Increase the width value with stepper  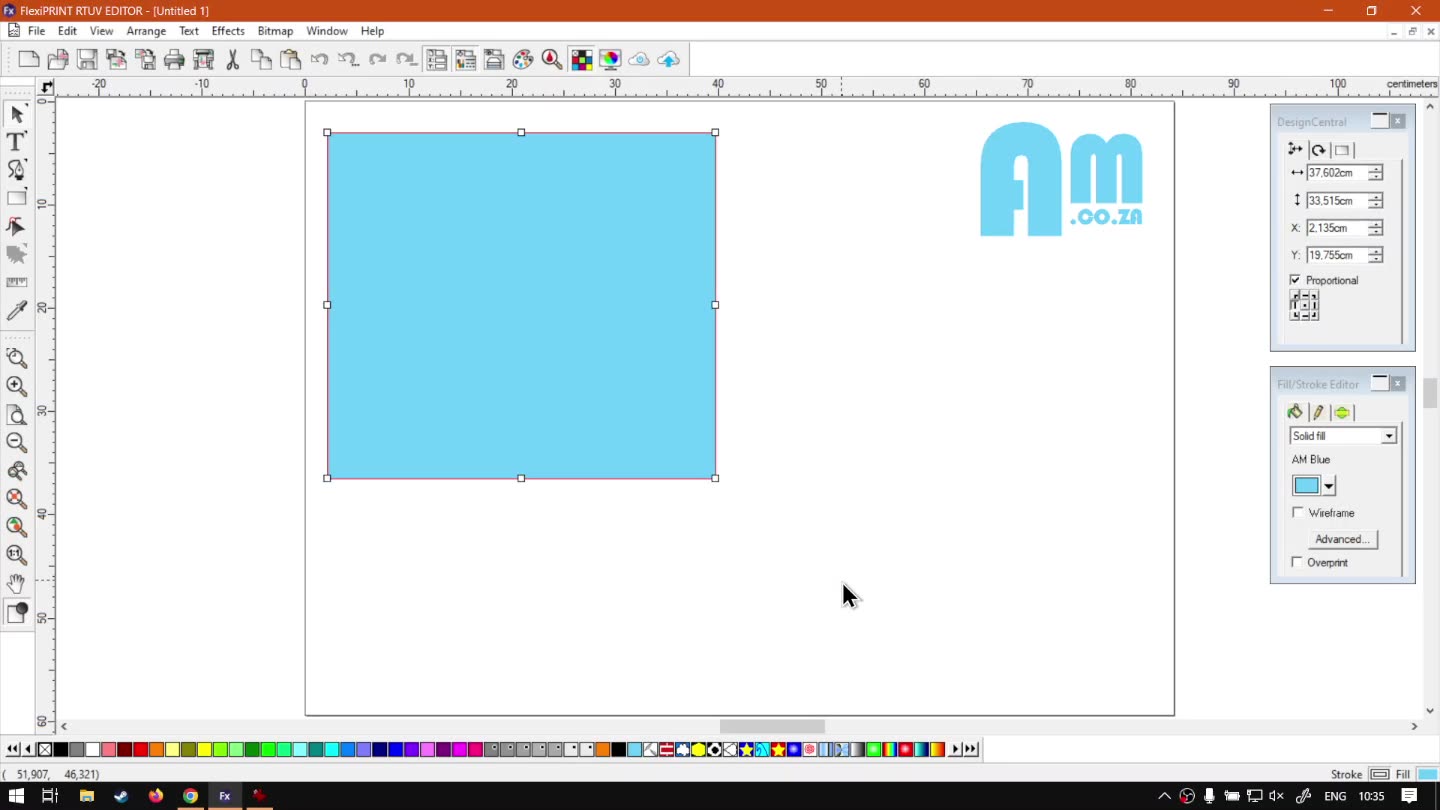pos(1376,169)
